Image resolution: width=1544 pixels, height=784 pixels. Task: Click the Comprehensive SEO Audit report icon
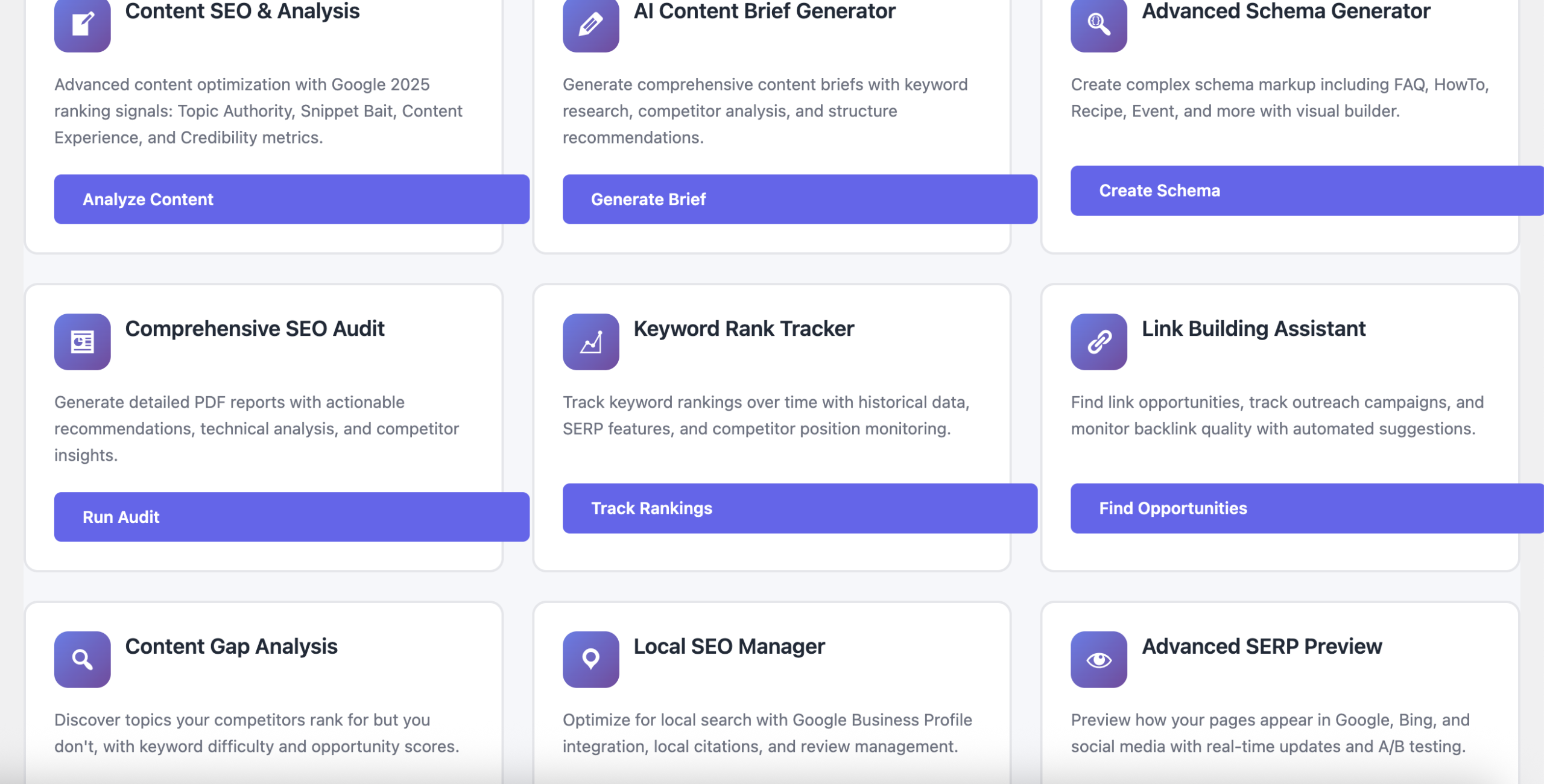coord(82,341)
